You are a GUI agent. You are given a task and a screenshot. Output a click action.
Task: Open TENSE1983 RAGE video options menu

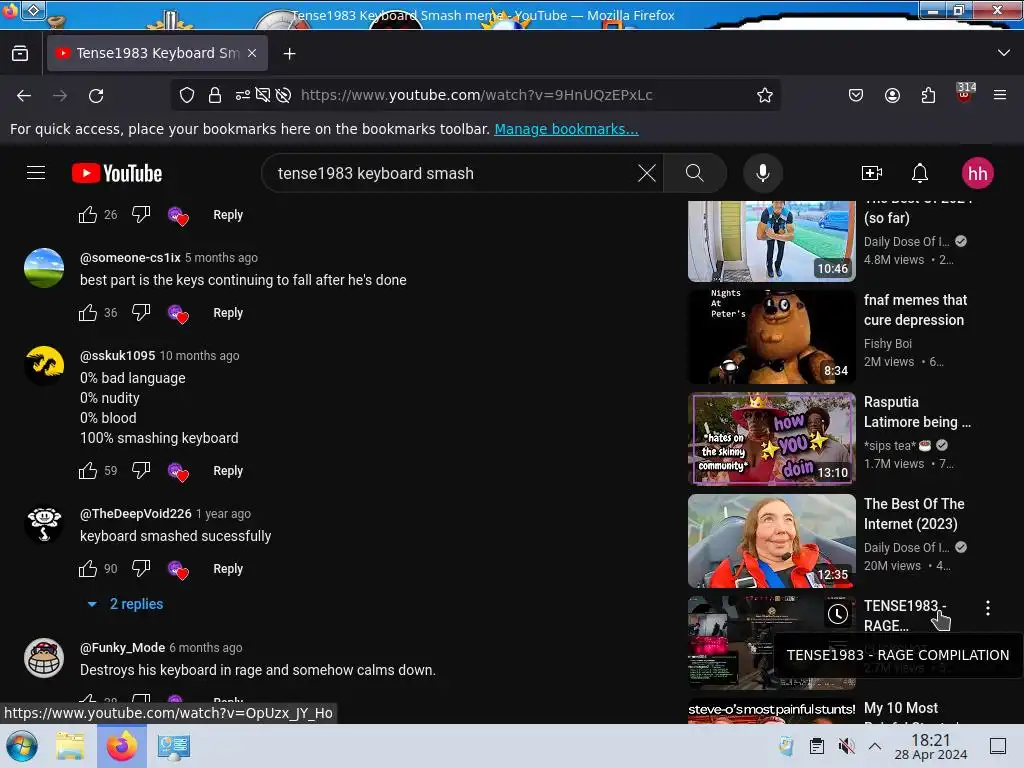point(987,608)
